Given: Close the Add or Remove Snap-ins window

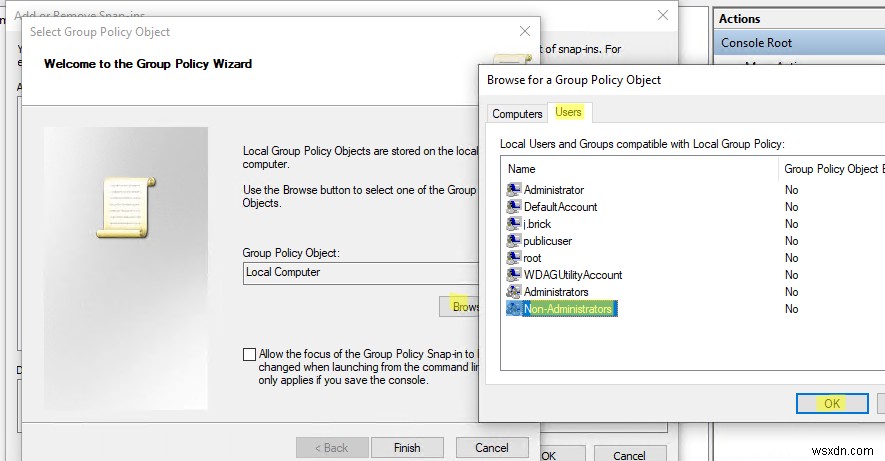Looking at the screenshot, I should pos(663,15).
